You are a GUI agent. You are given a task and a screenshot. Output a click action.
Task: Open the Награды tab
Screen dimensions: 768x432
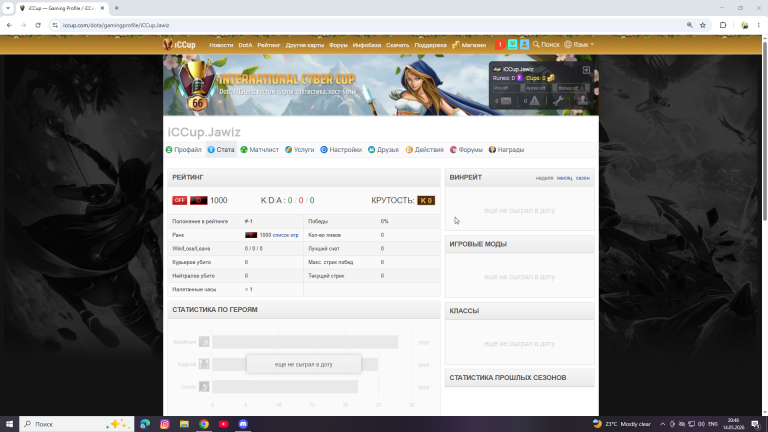[x=506, y=149]
